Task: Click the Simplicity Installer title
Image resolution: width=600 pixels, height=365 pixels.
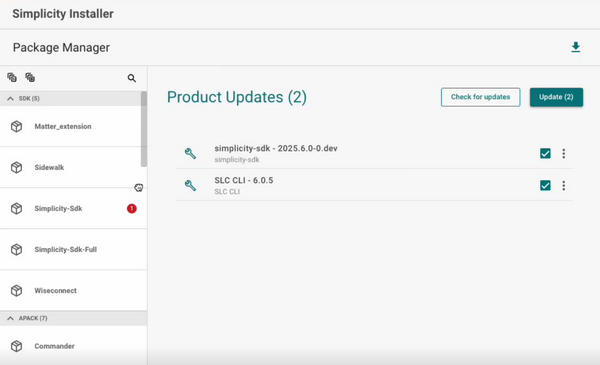Action: pos(63,14)
